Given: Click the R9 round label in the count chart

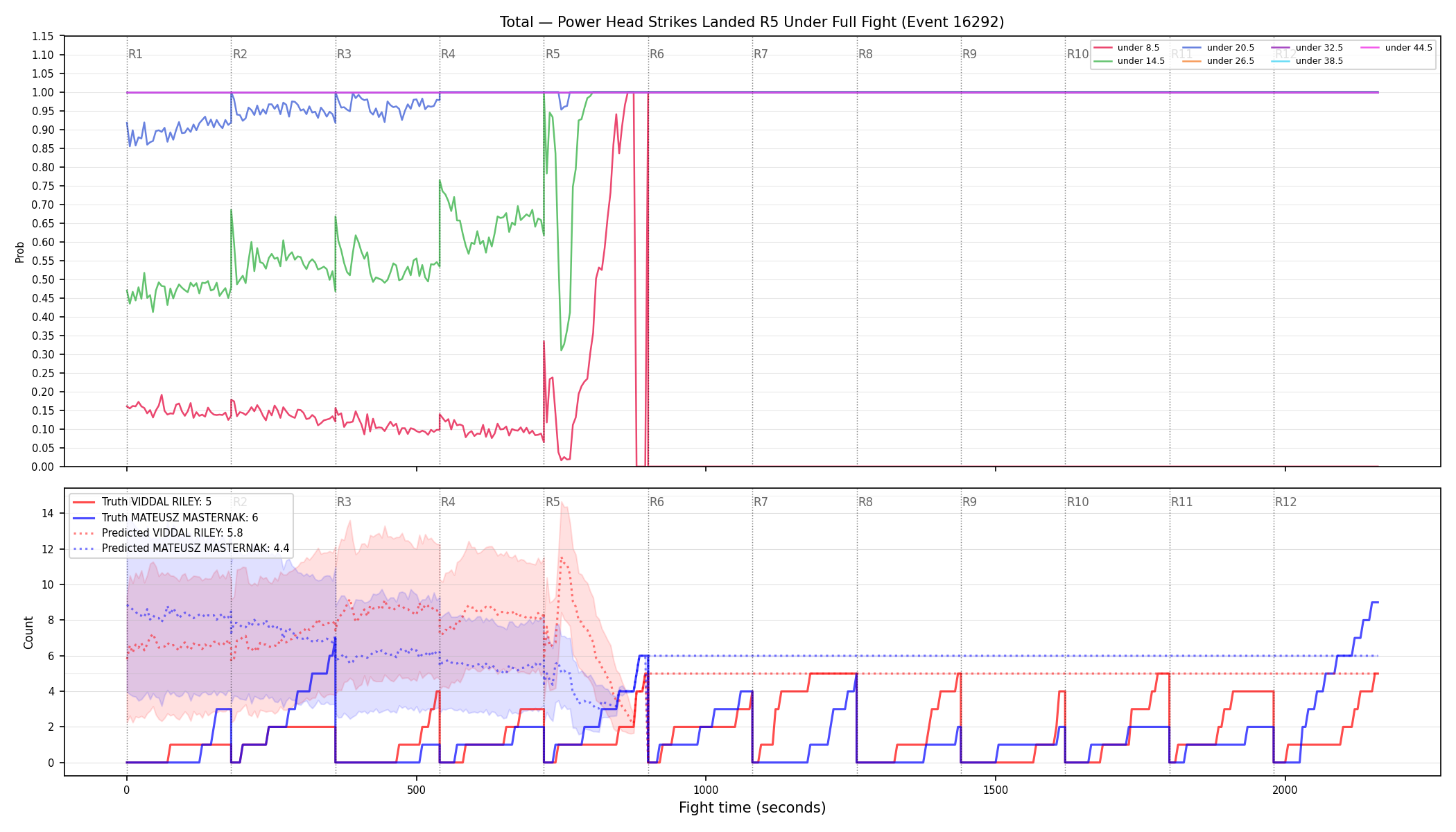Looking at the screenshot, I should pos(969,502).
